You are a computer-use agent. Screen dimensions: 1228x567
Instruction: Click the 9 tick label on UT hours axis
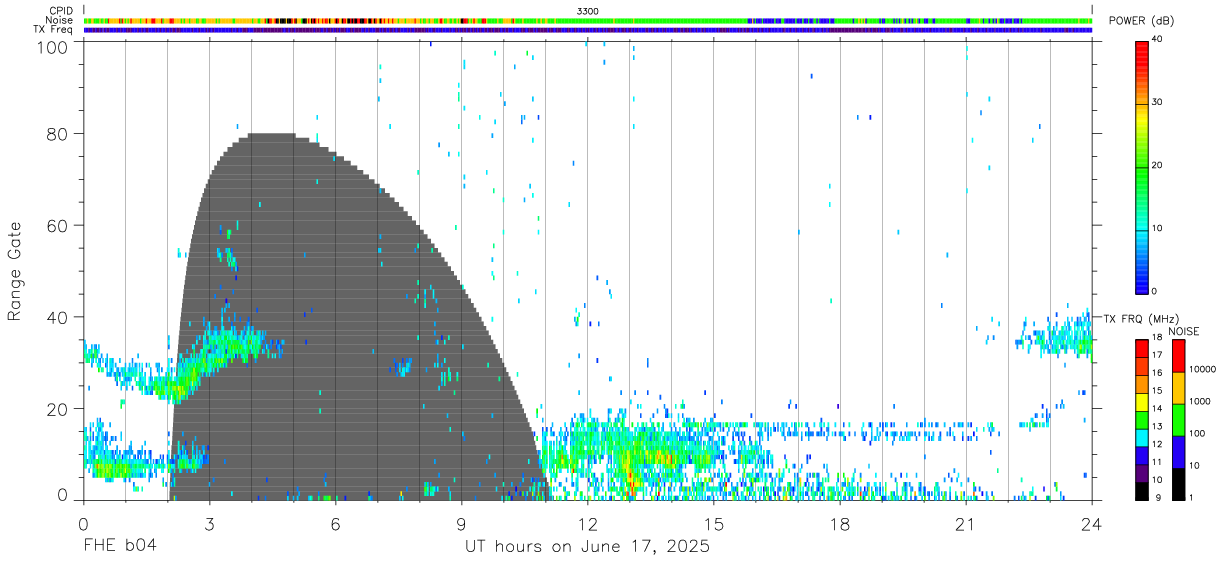point(461,524)
